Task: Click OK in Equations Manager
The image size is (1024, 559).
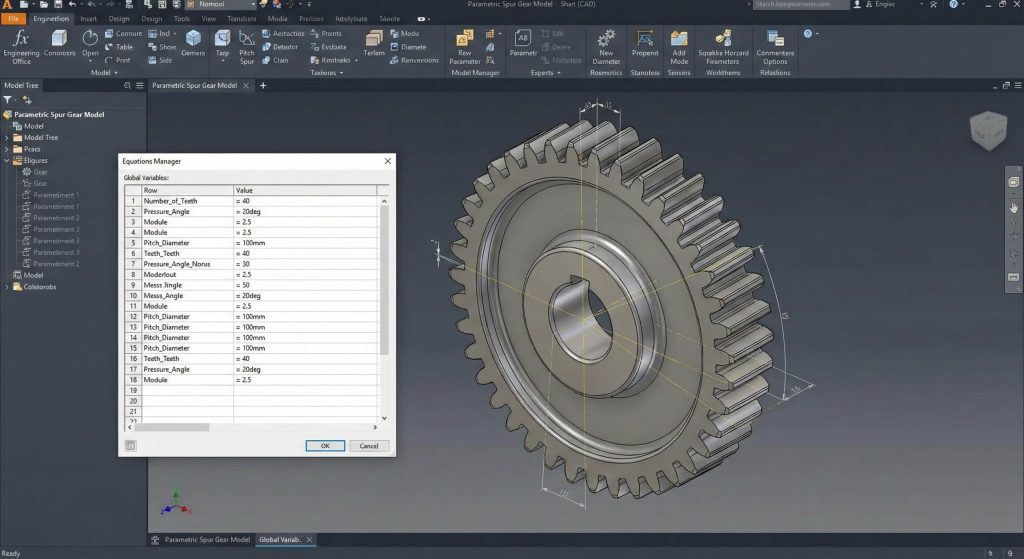Action: (x=325, y=446)
